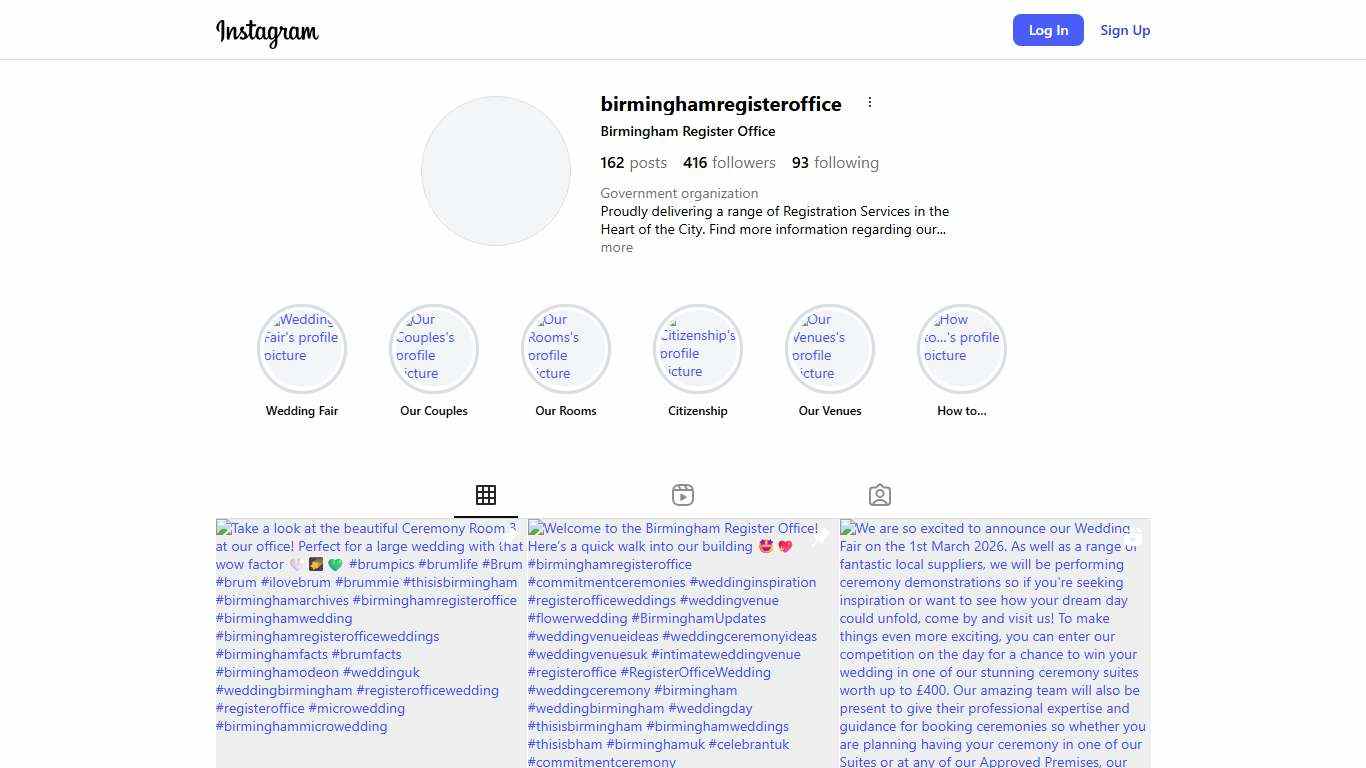This screenshot has width=1366, height=768.
Task: Open the Tagged posts tab
Action: point(880,495)
